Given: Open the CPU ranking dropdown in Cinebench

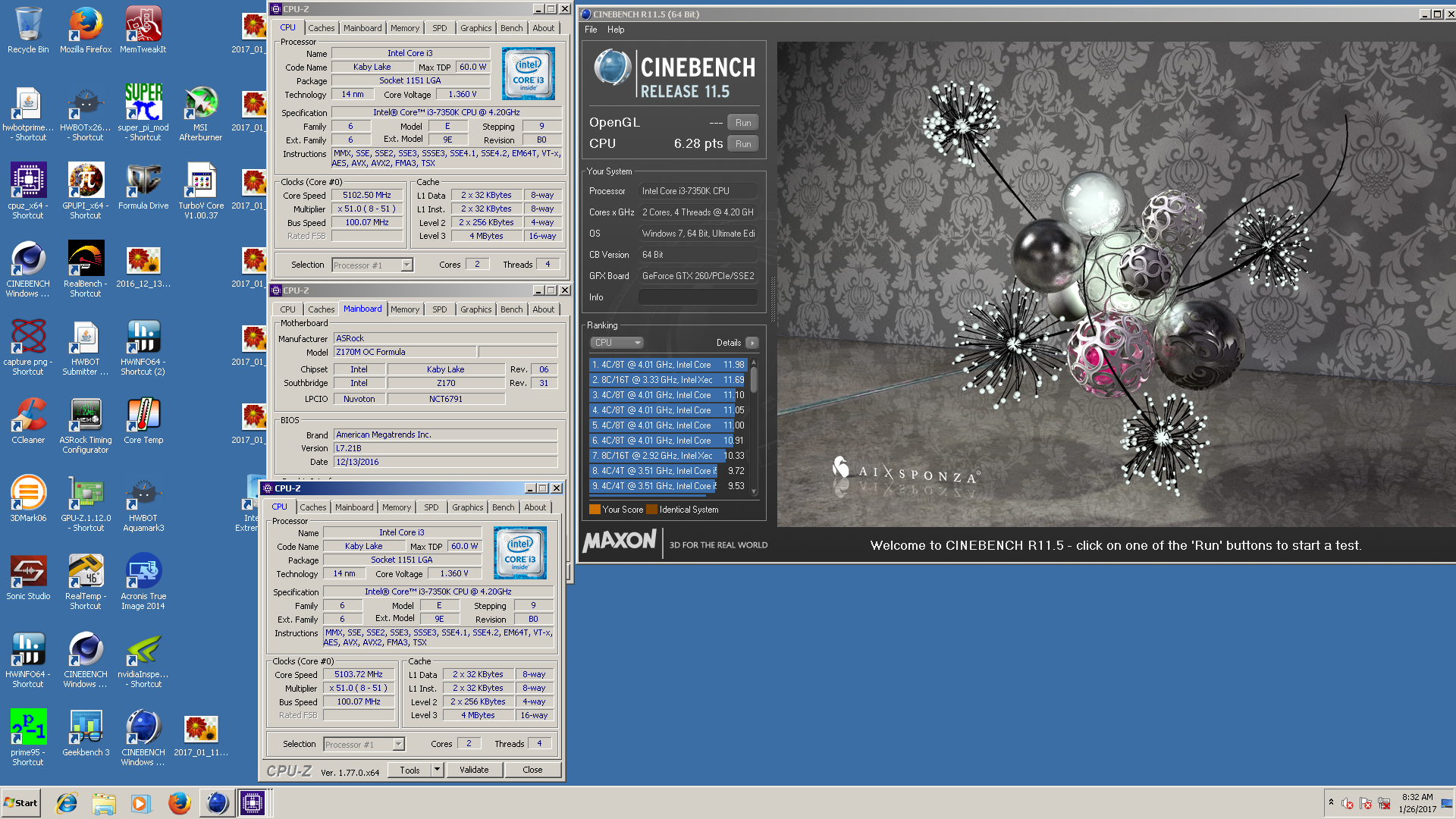Looking at the screenshot, I should pyautogui.click(x=617, y=343).
